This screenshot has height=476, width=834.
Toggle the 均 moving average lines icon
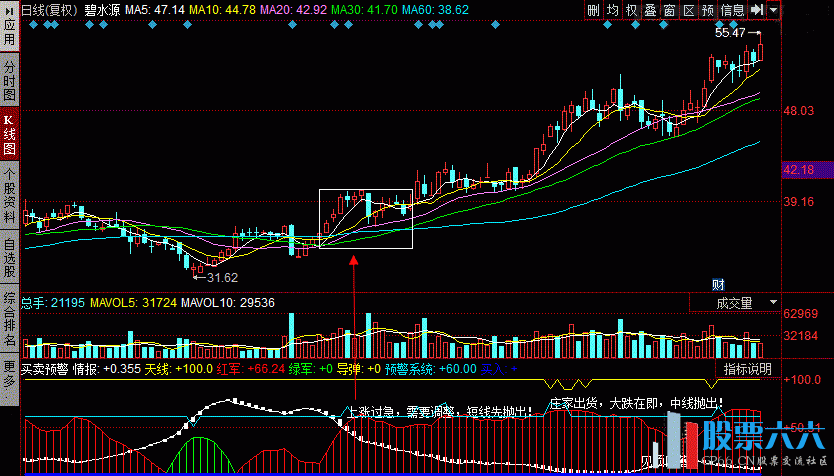tap(613, 10)
